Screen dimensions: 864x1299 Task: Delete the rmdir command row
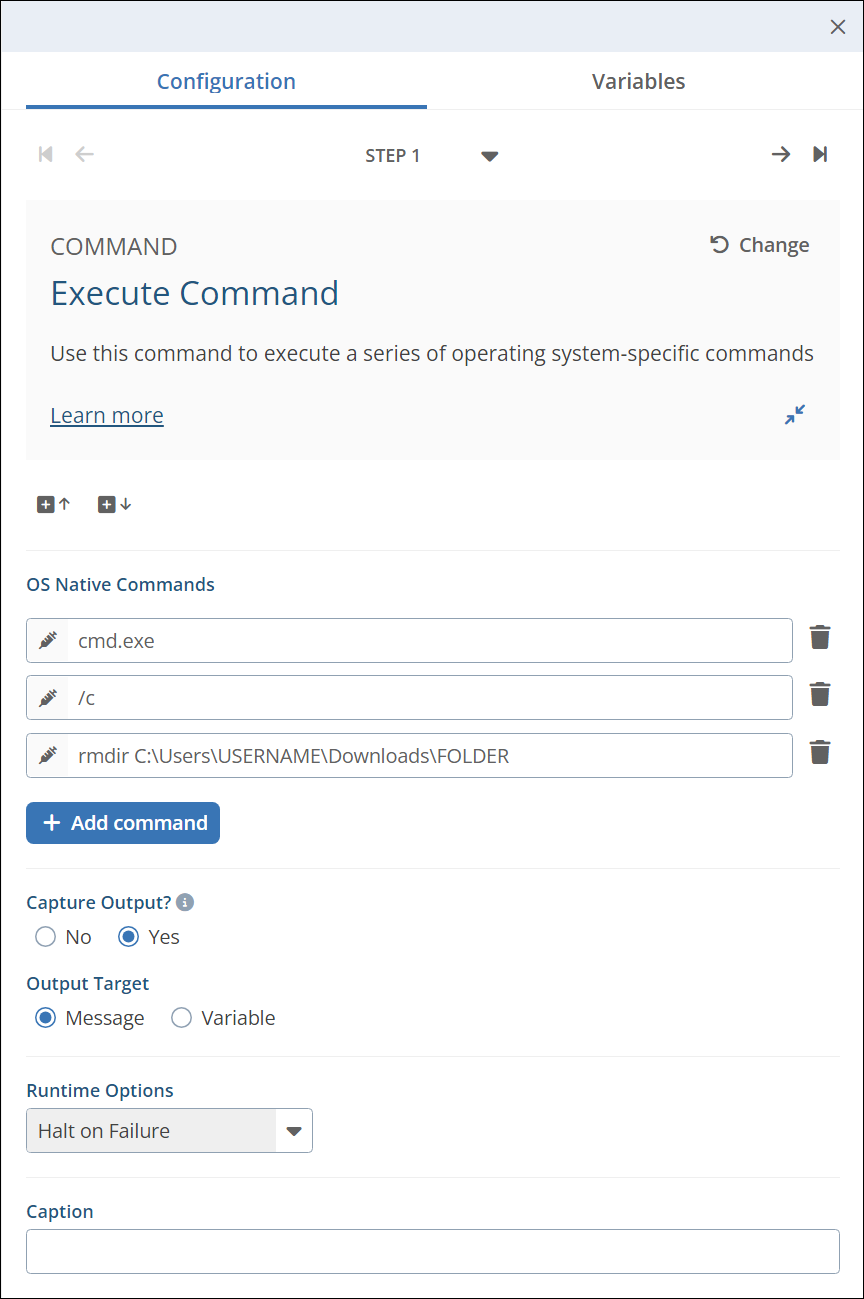tap(820, 753)
